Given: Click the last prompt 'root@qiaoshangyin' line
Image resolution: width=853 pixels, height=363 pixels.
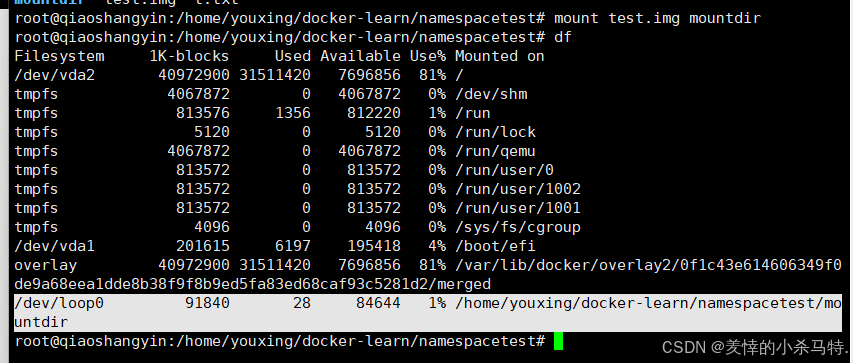Looking at the screenshot, I should [280, 341].
